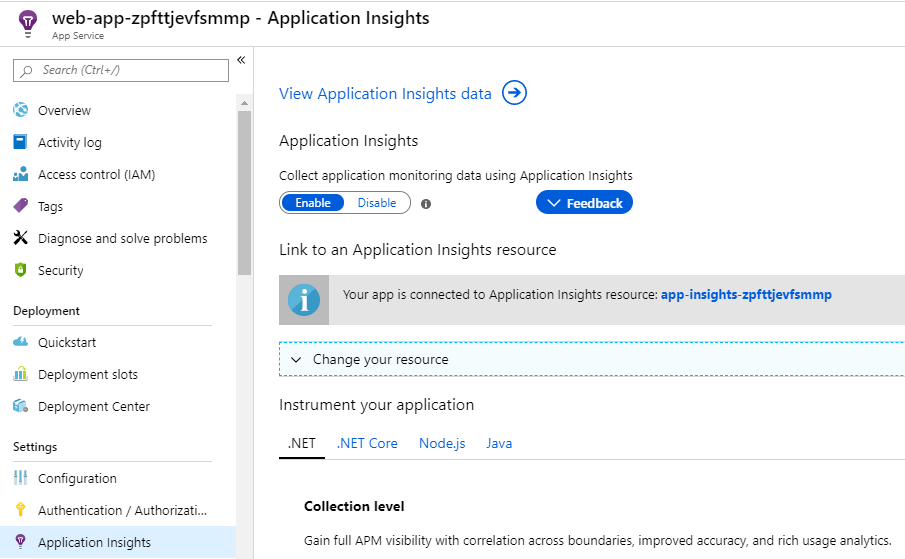Screen dimensions: 905x559
Task: Select the Enable toggle option
Action: 313,203
